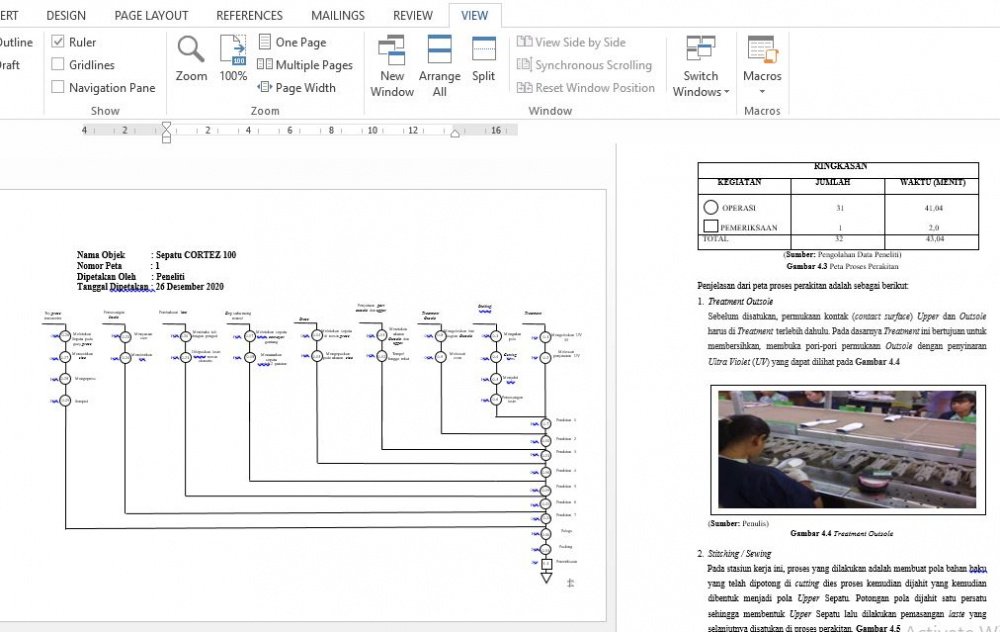Click 'Gambar 4.4 Treatment Outsole' caption
This screenshot has width=1000, height=632.
[841, 533]
